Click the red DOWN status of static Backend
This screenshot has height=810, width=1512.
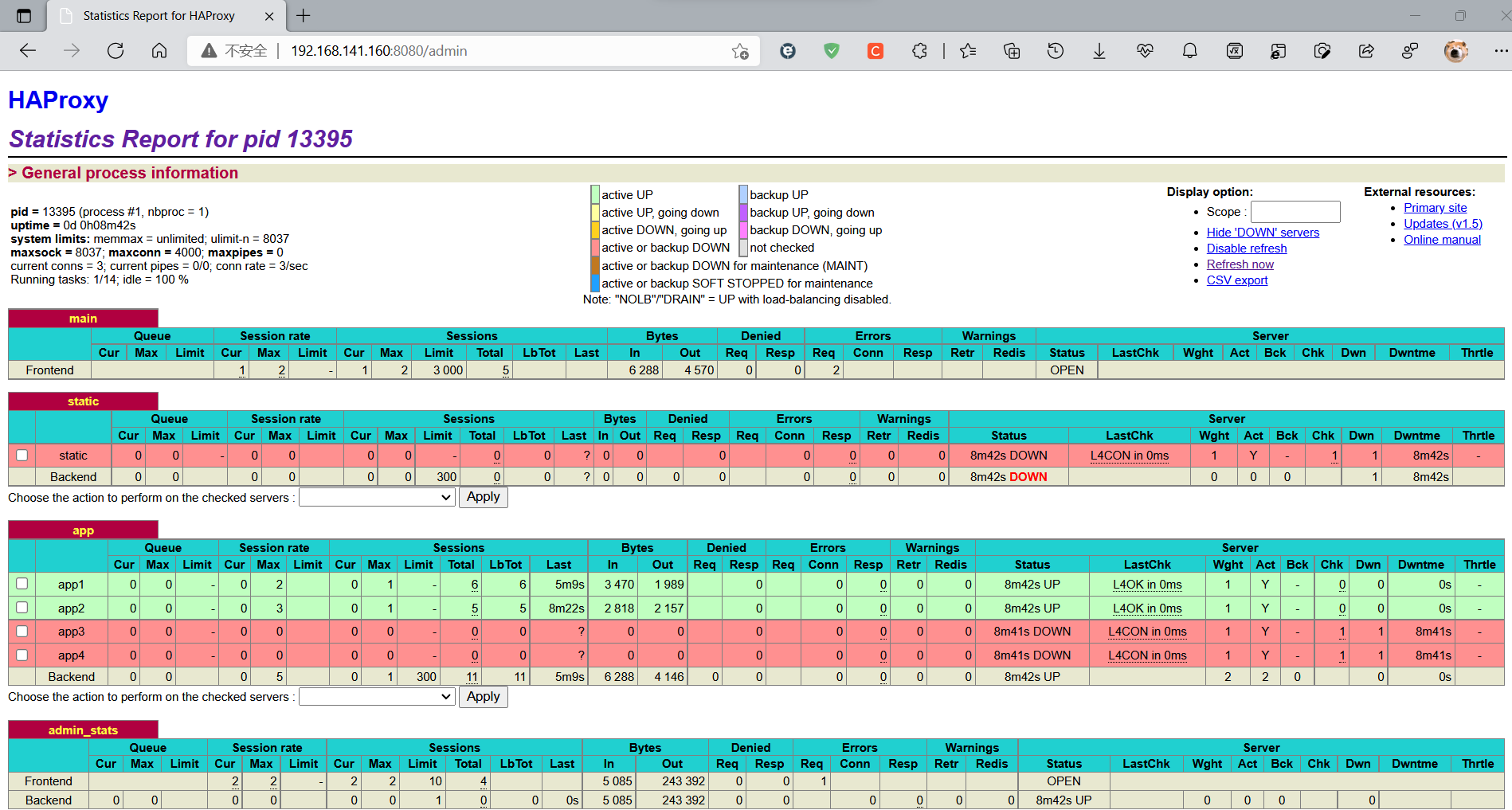(x=1028, y=477)
